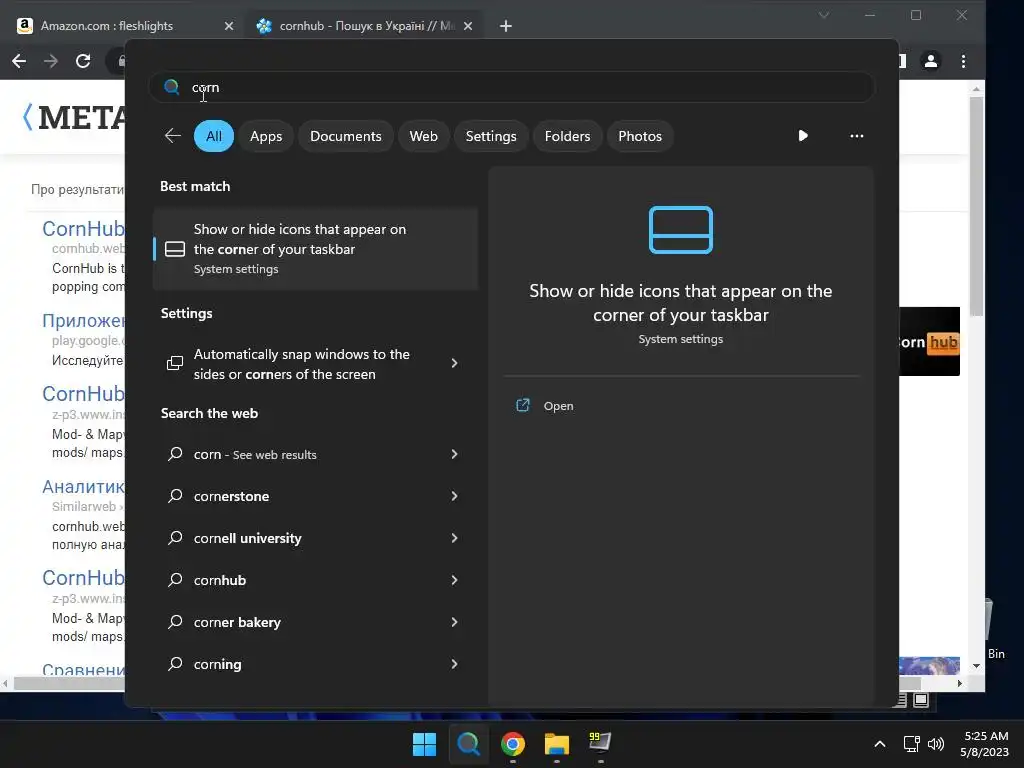1024x768 pixels.
Task: Click the Search icon on the taskbar
Action: coord(468,744)
